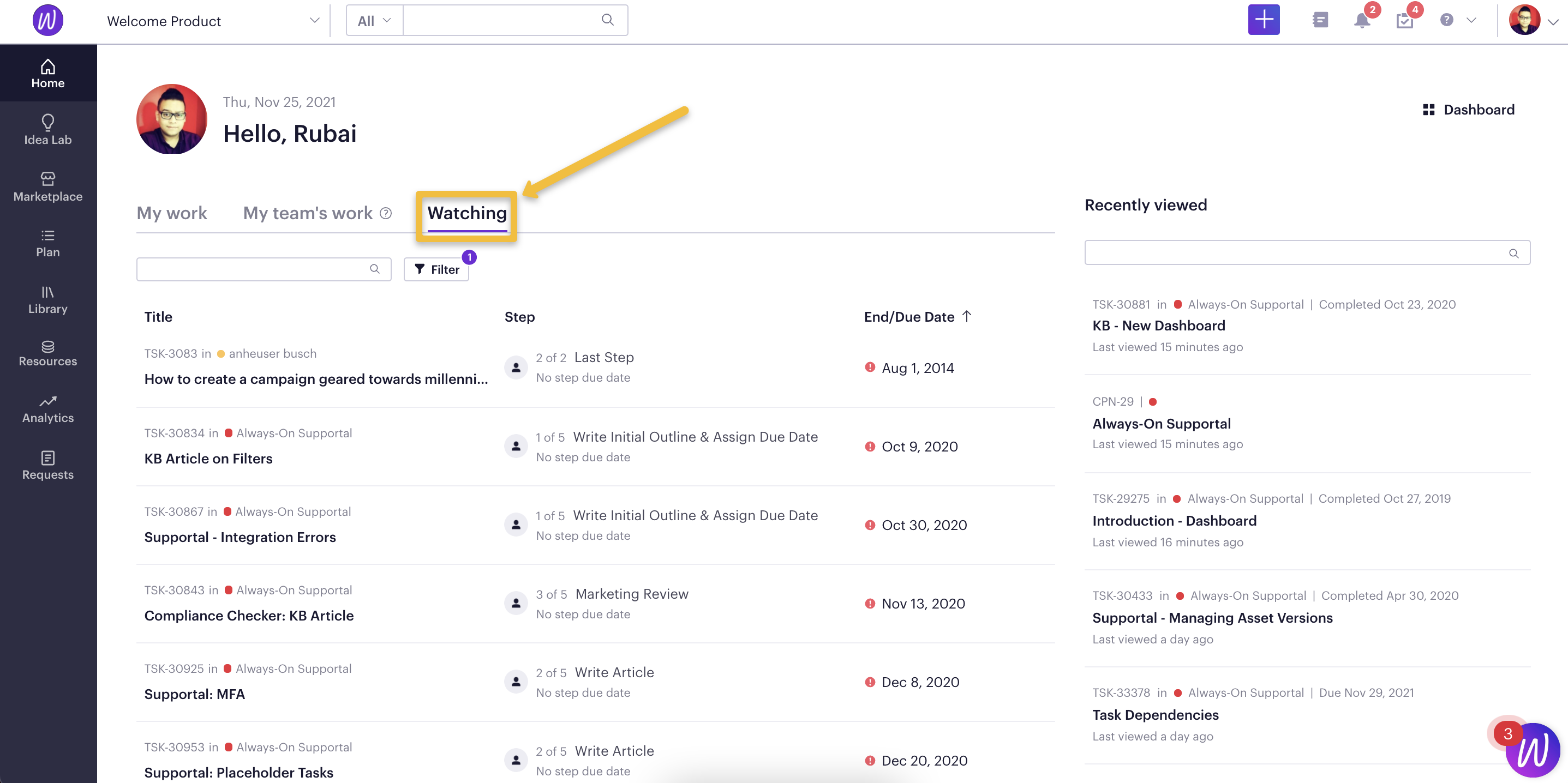Open task Compliance Checker: KB Article
The height and width of the screenshot is (783, 1568).
click(248, 616)
